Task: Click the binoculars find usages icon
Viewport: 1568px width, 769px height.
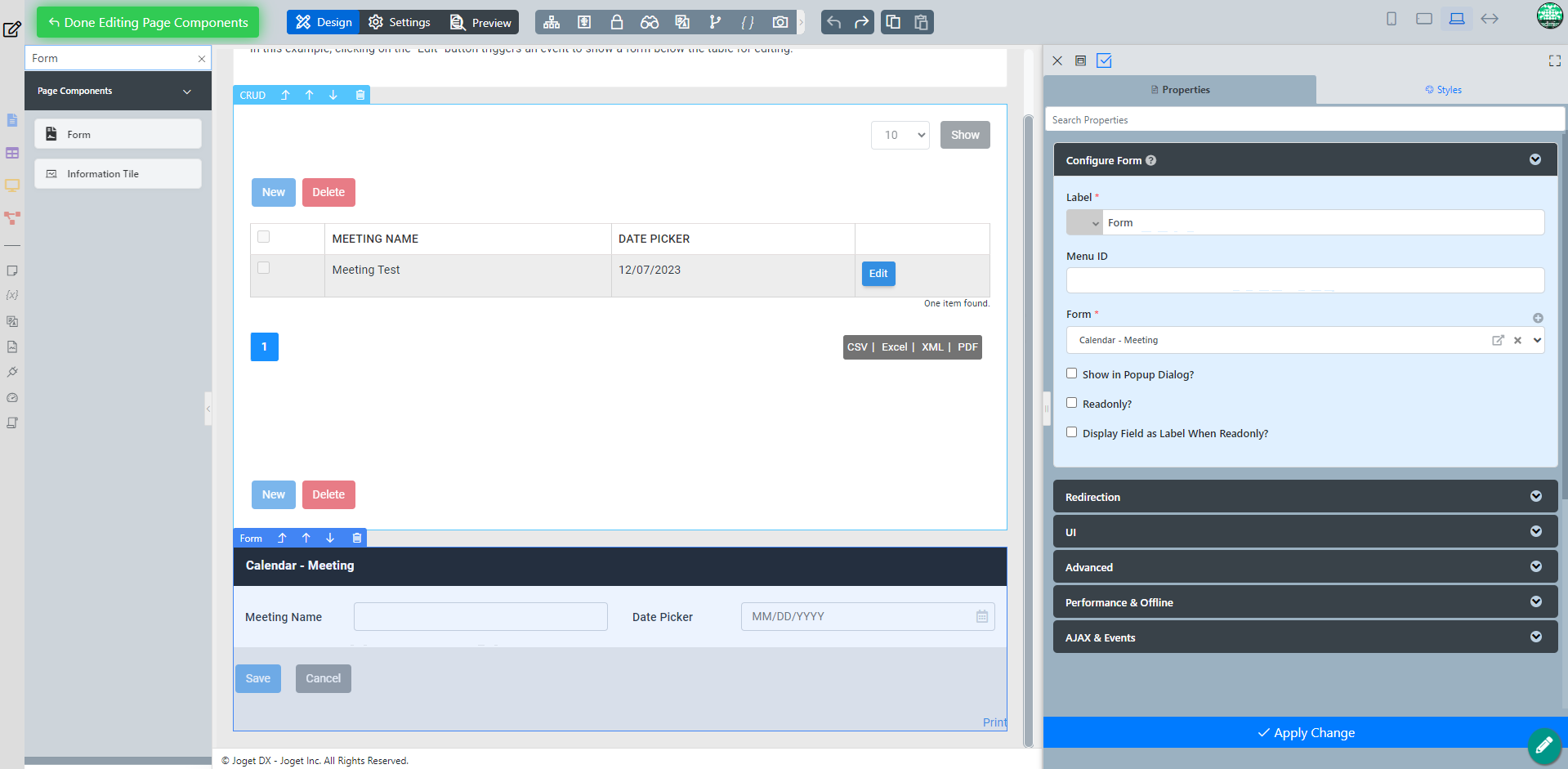Action: click(x=650, y=22)
